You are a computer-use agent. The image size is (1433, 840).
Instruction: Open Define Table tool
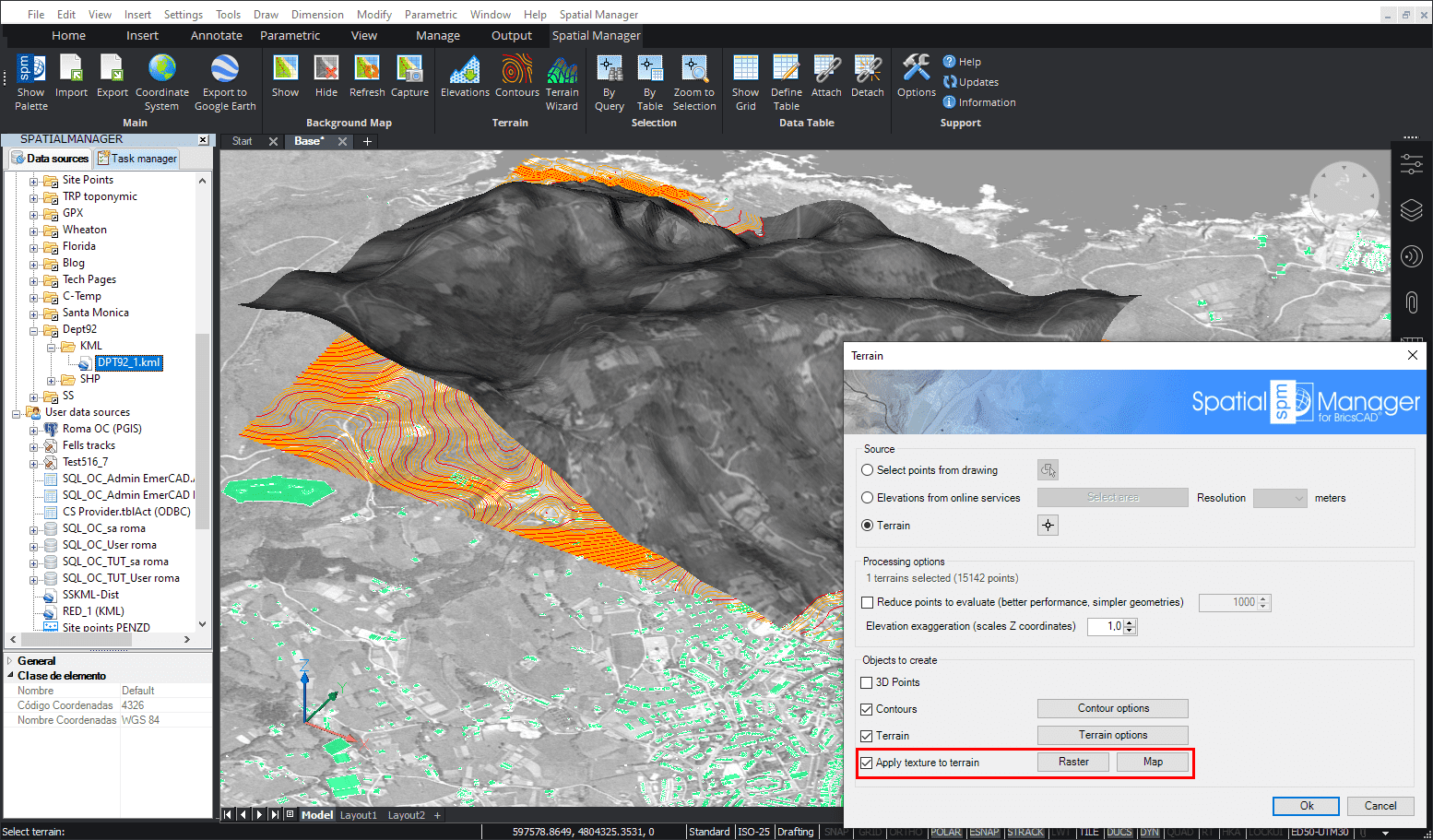pyautogui.click(x=787, y=82)
